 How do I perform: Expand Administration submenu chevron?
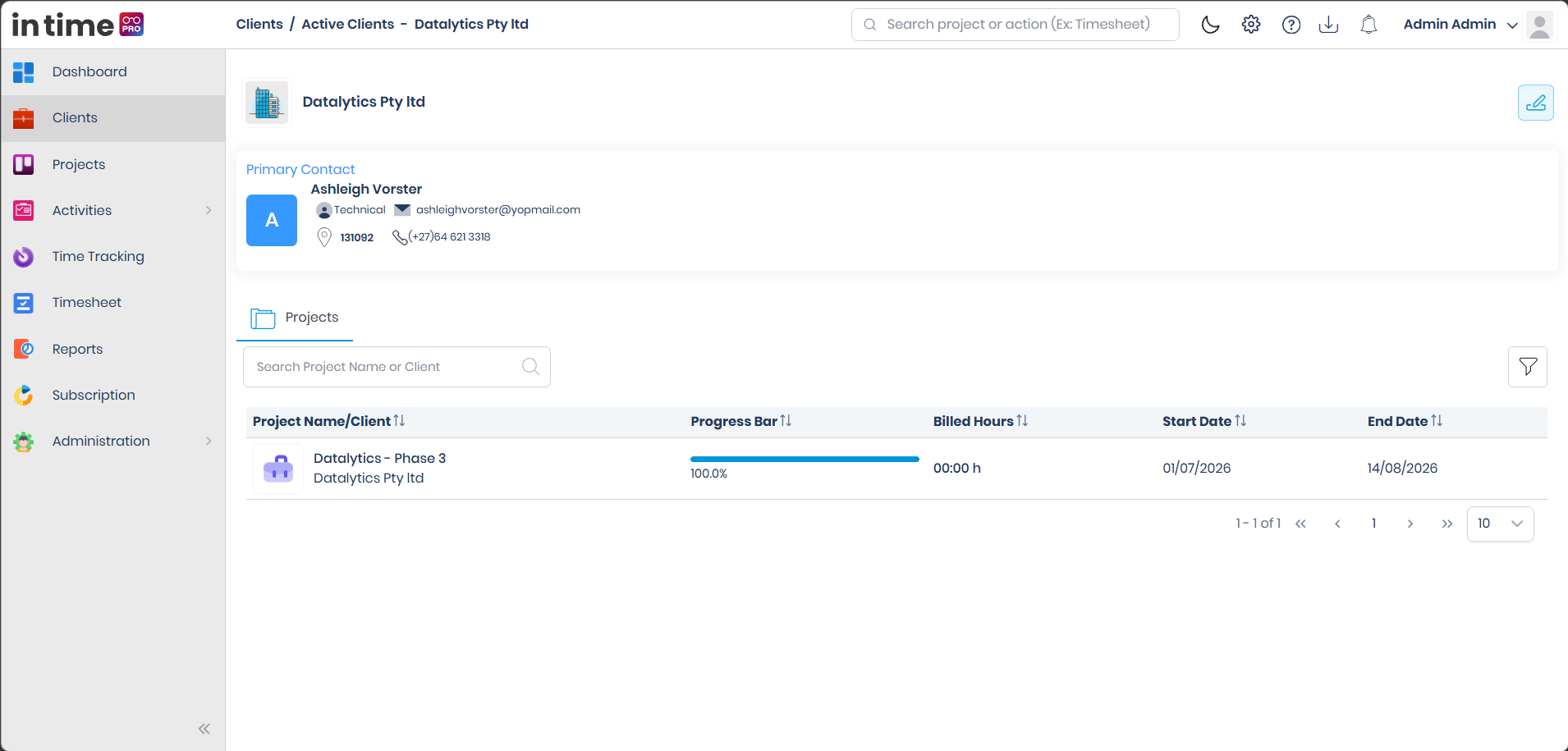[209, 441]
